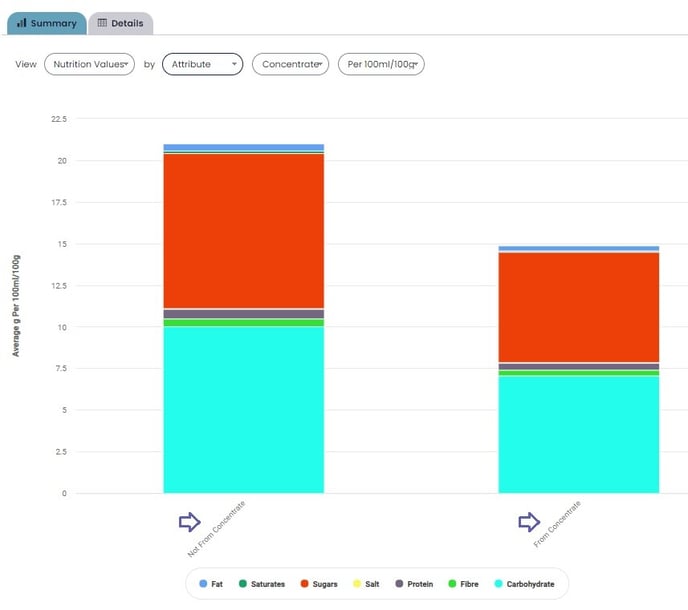Click the arrow icon beside From Concentrate
The height and width of the screenshot is (610, 688).
pyautogui.click(x=529, y=521)
